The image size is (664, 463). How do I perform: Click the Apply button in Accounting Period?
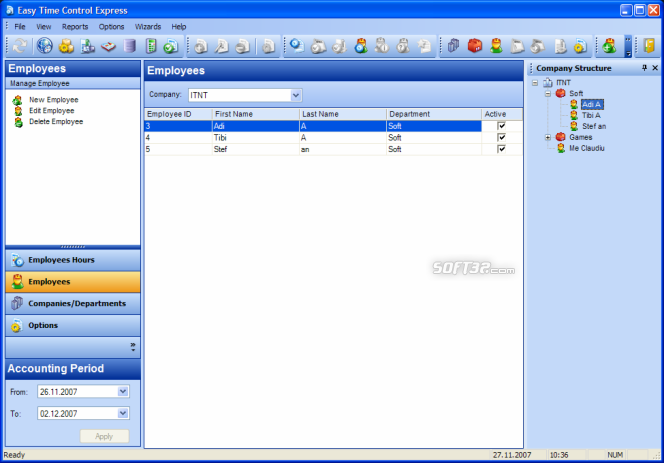(104, 436)
